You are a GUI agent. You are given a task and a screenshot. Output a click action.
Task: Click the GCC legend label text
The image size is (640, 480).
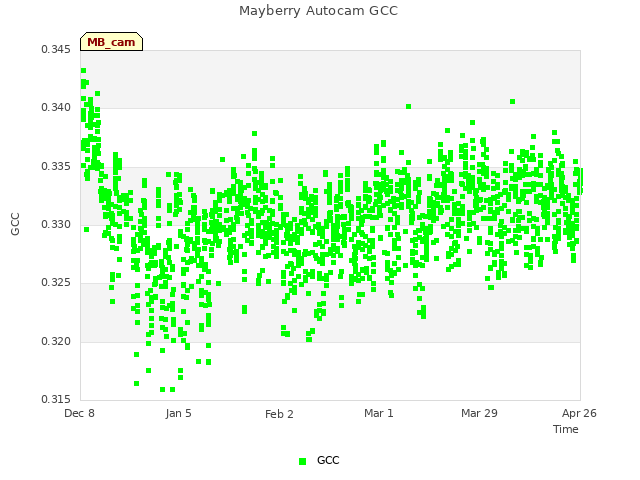[x=328, y=460]
